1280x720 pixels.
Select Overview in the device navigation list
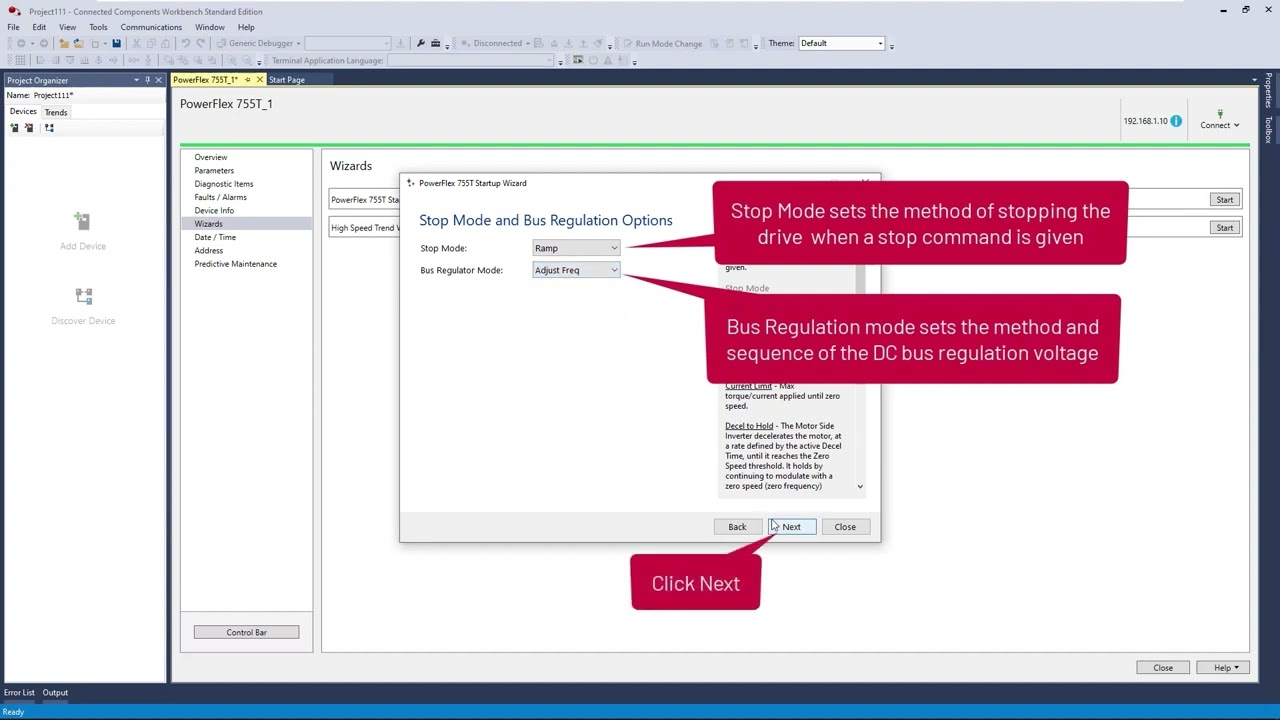[x=210, y=157]
